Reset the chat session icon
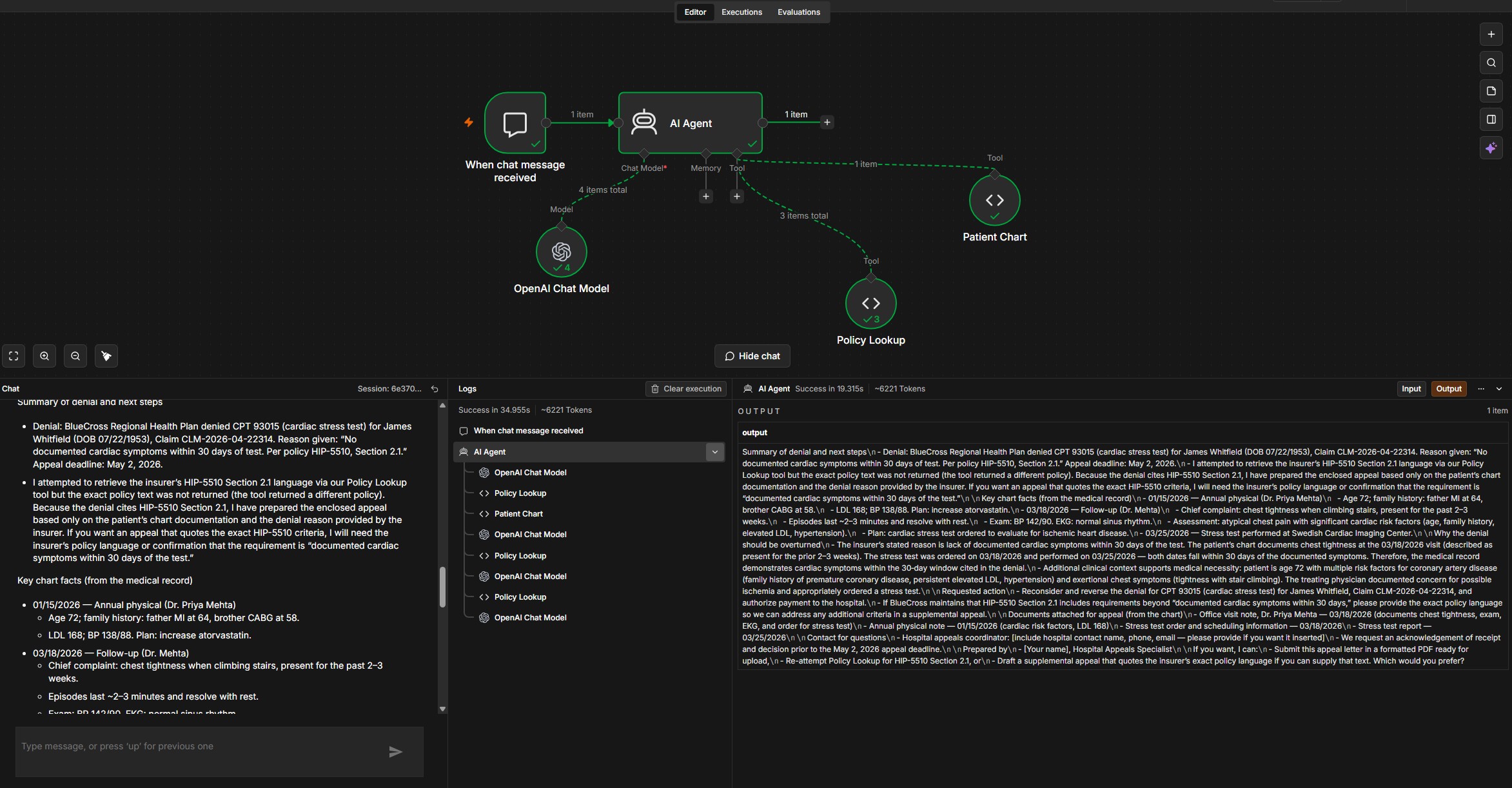The image size is (1512, 788). pyautogui.click(x=435, y=389)
